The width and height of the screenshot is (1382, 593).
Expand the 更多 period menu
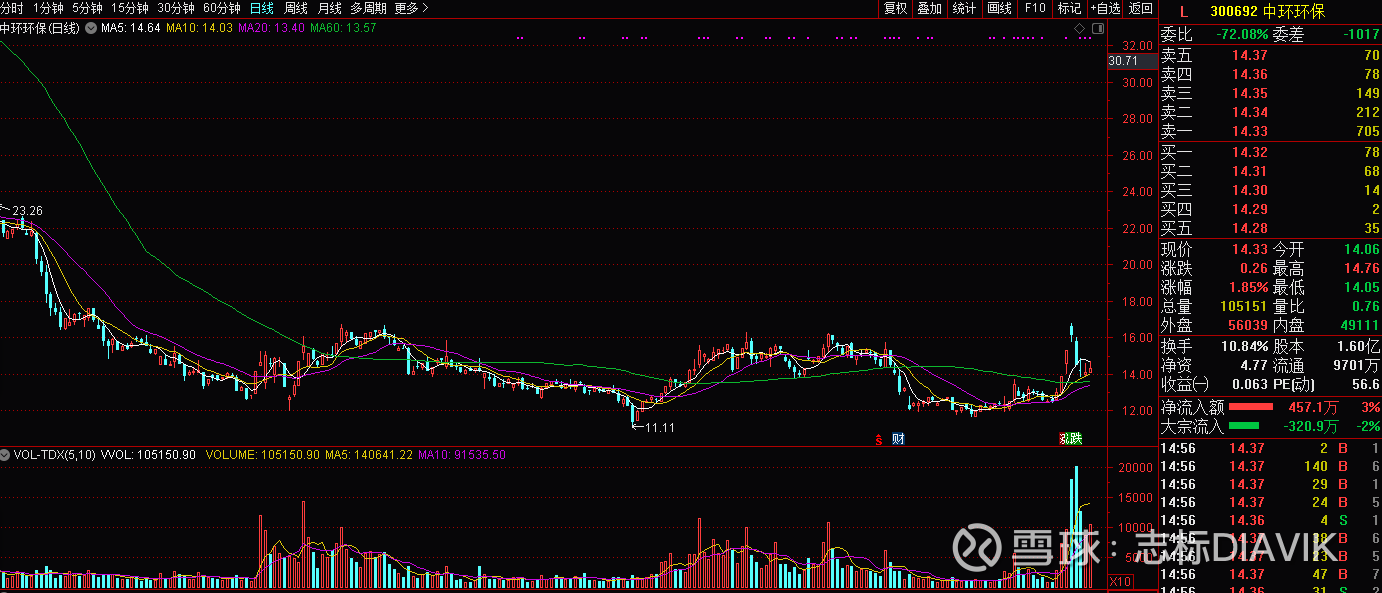coord(412,8)
